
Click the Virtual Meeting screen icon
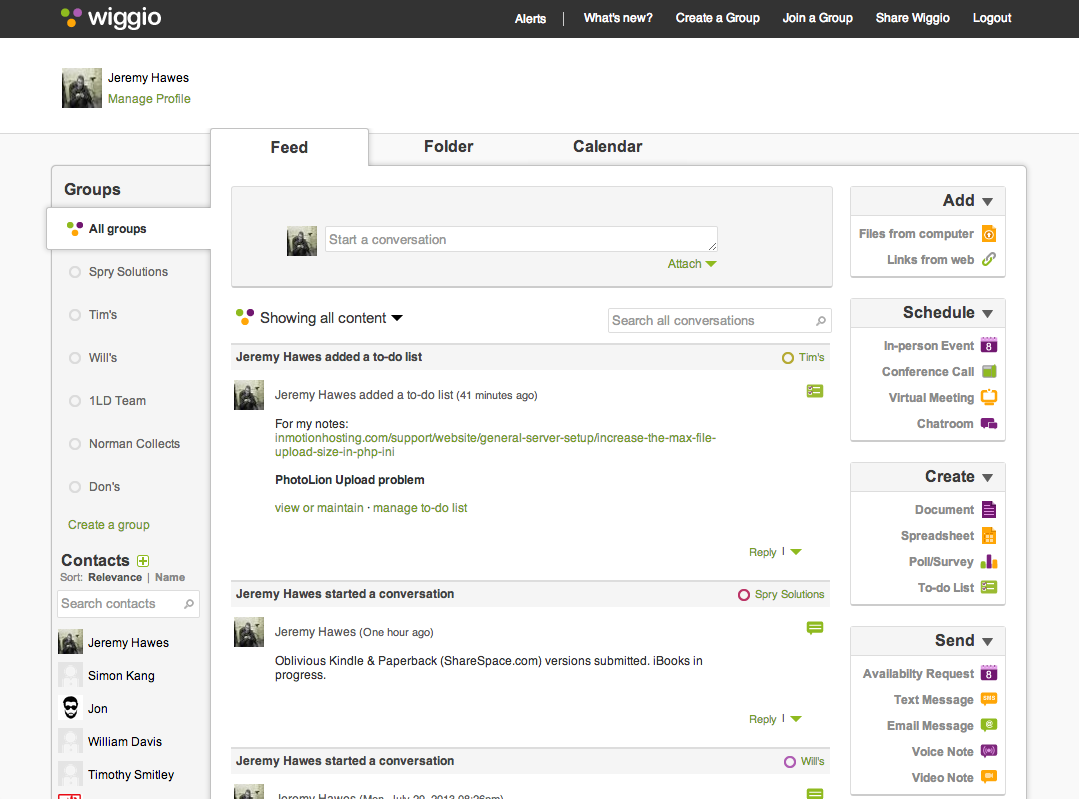[989, 397]
